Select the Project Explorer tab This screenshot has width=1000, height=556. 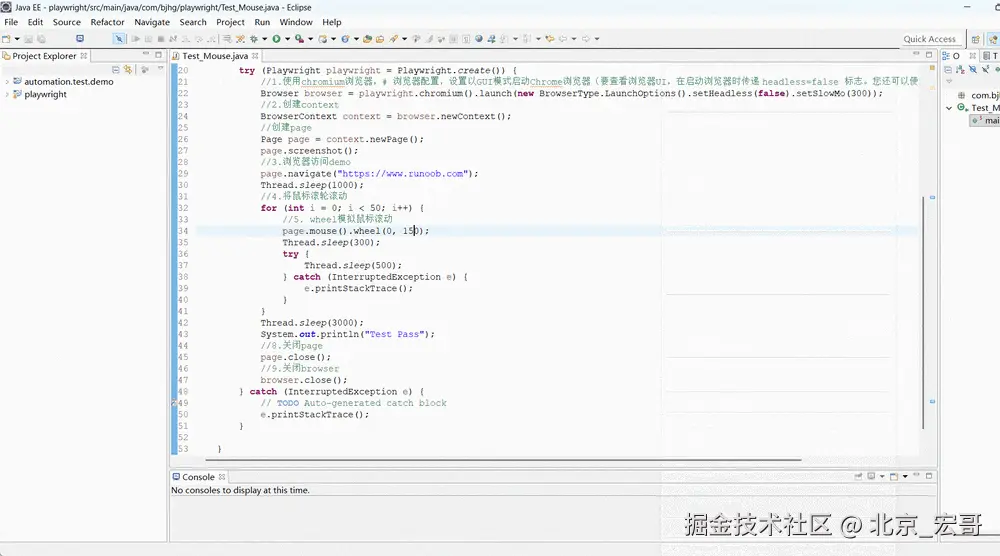coord(44,55)
